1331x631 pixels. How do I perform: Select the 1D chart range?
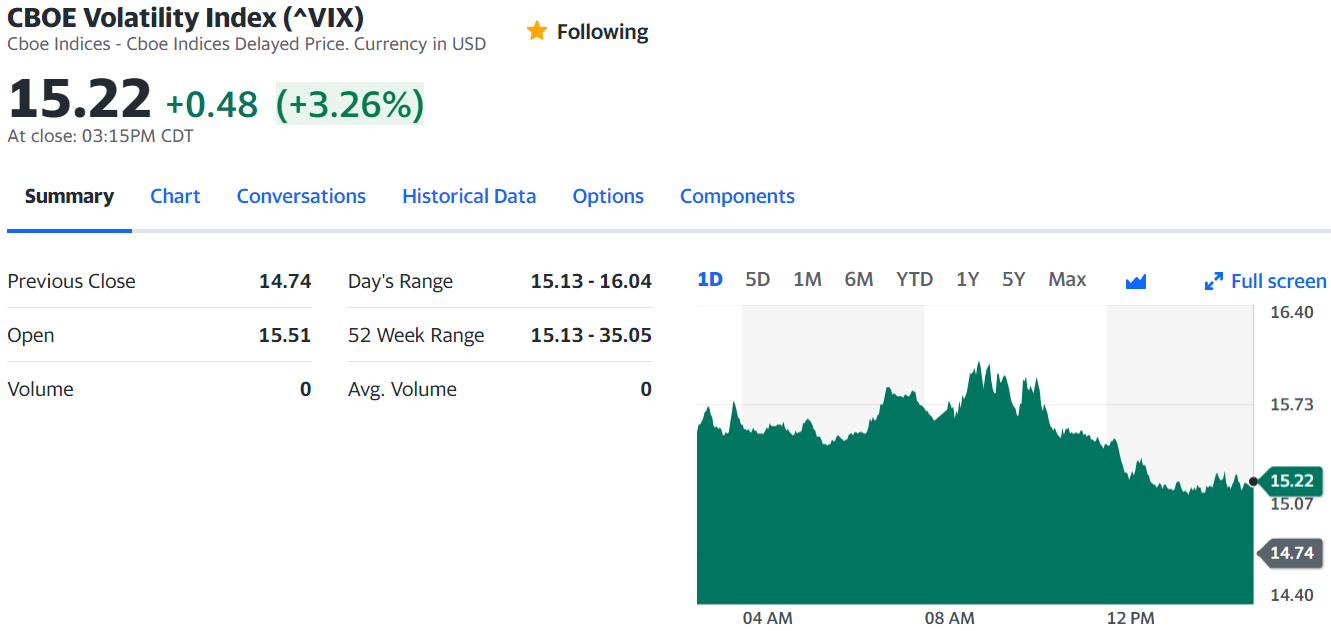(710, 280)
